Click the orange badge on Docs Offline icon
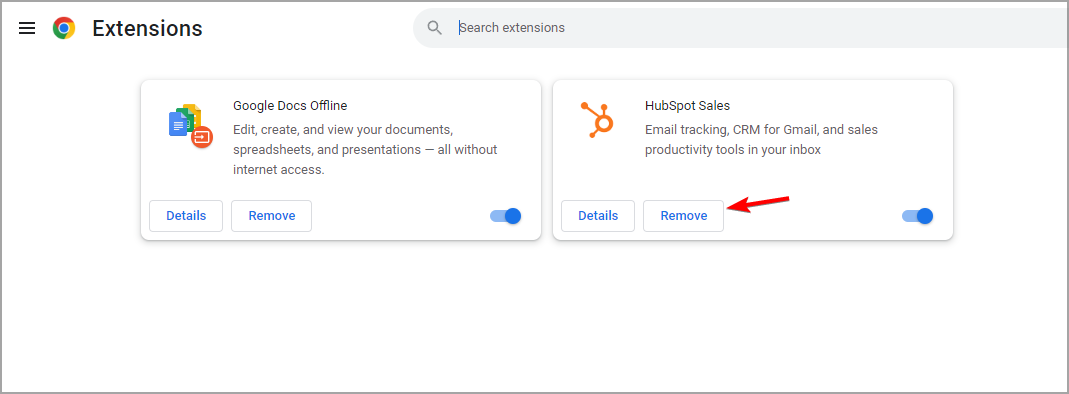1069x394 pixels. (202, 137)
